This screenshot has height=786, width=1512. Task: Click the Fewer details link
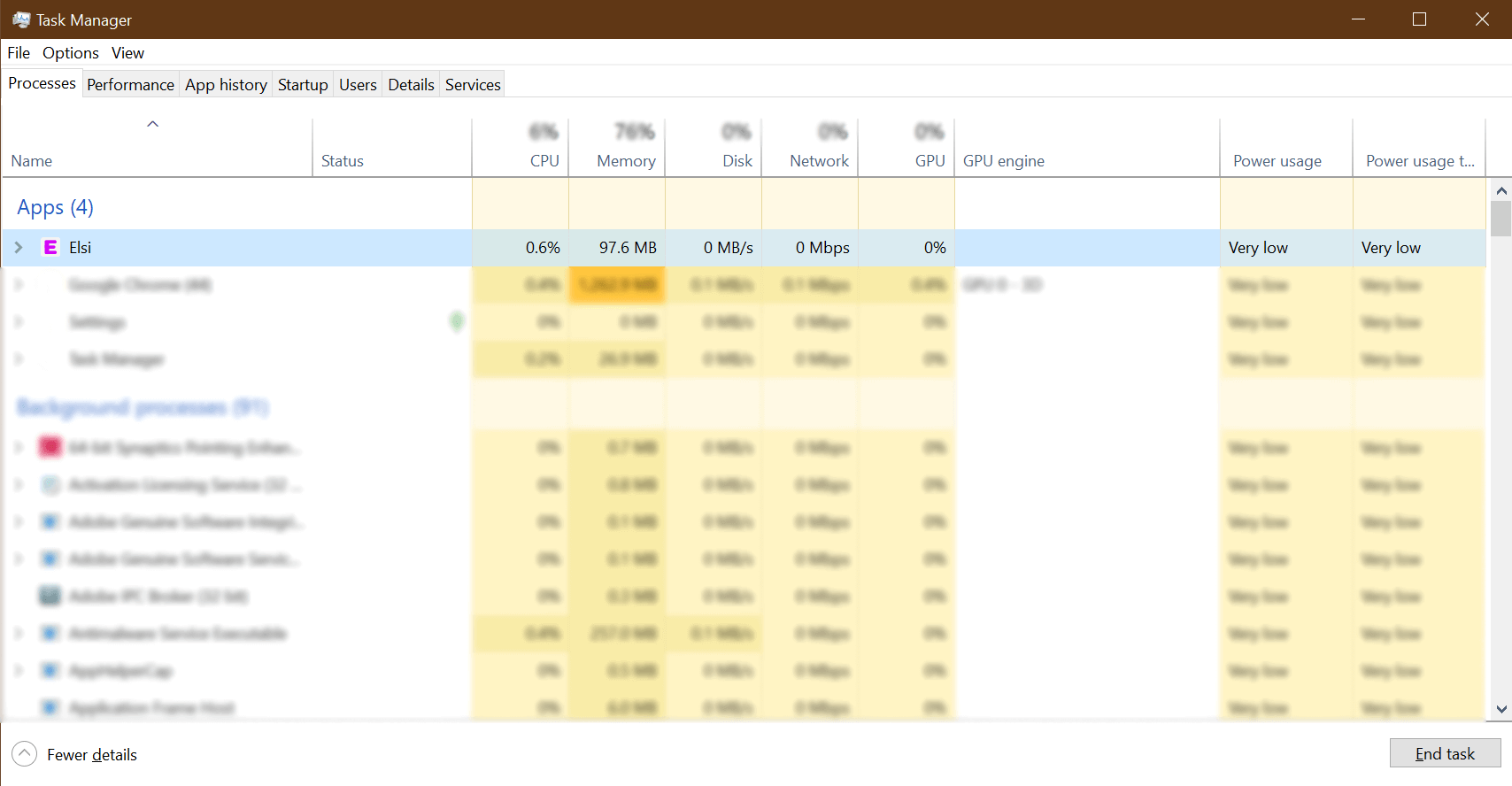tap(92, 755)
